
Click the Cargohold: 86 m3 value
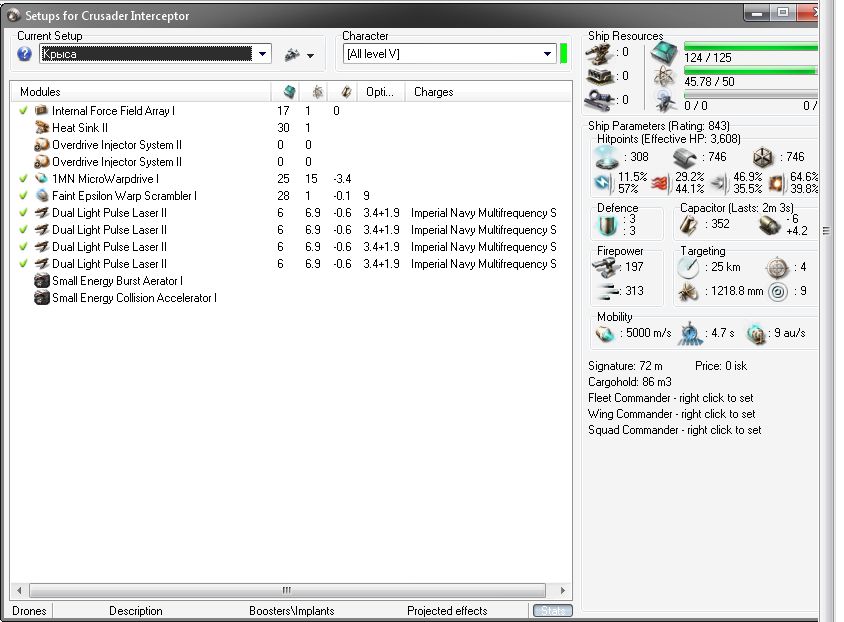coord(630,383)
